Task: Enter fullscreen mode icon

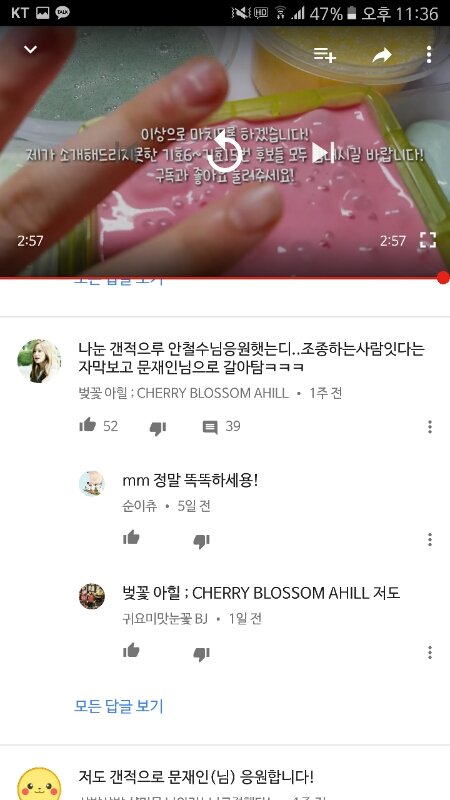Action: (x=428, y=240)
